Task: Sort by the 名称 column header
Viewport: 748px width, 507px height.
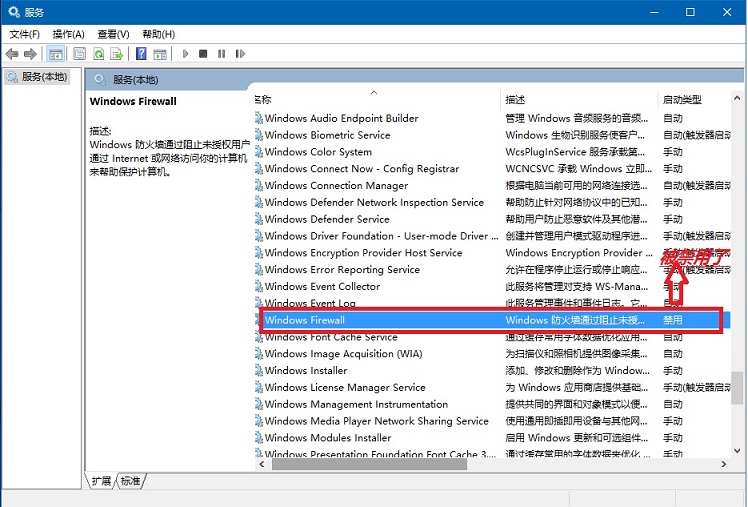Action: point(376,99)
